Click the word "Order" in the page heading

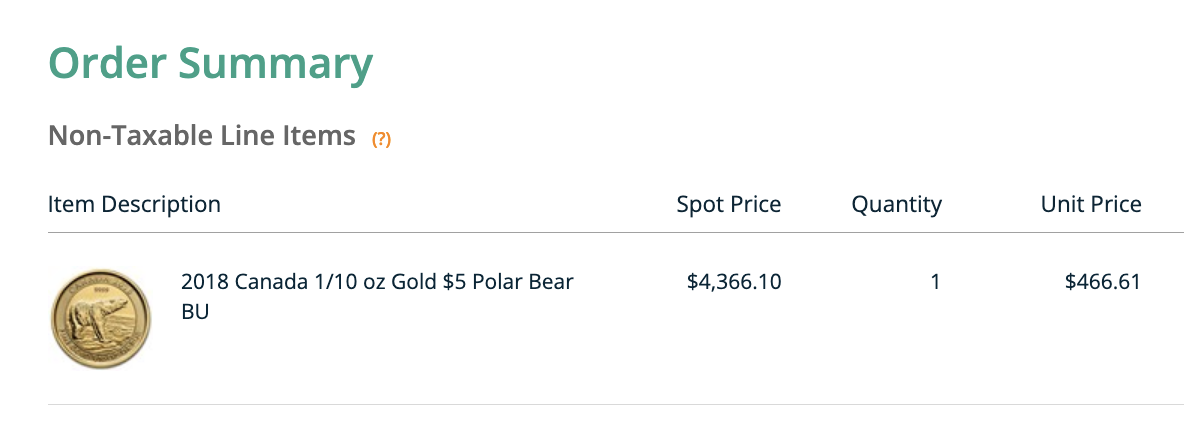coord(105,64)
